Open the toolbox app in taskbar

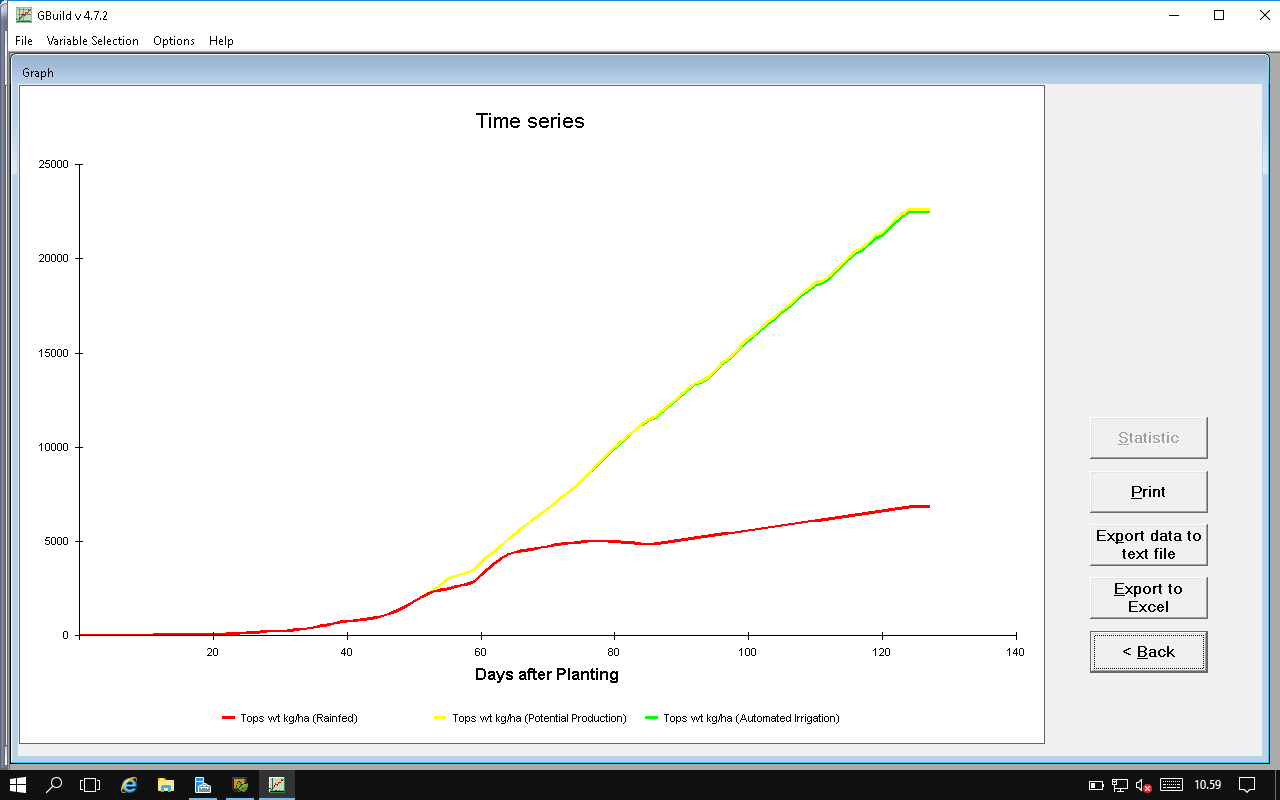coord(203,785)
